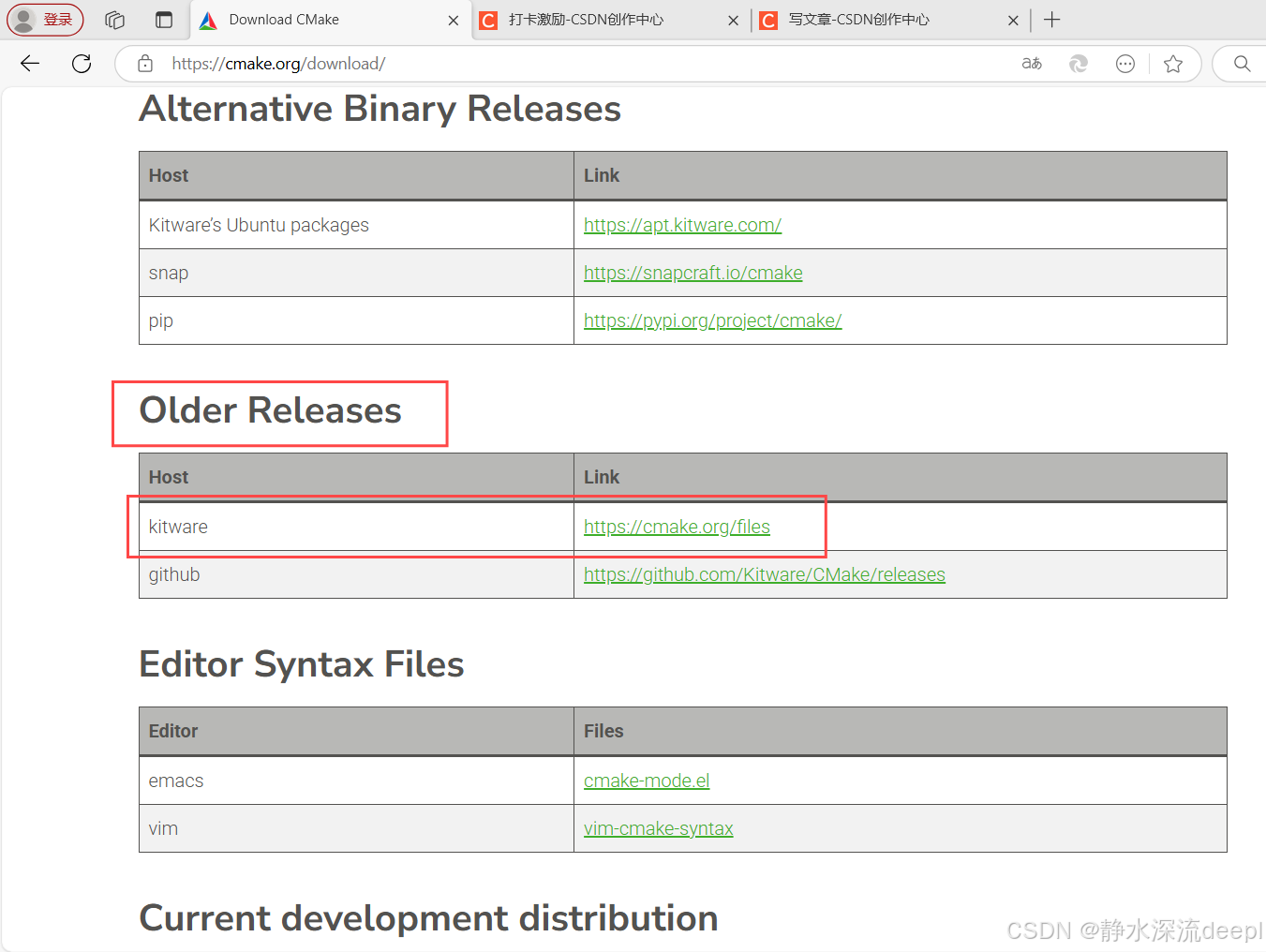Screen dimensions: 1266x952
Task: Open the workspaces icon in the title bar
Action: coord(115,20)
